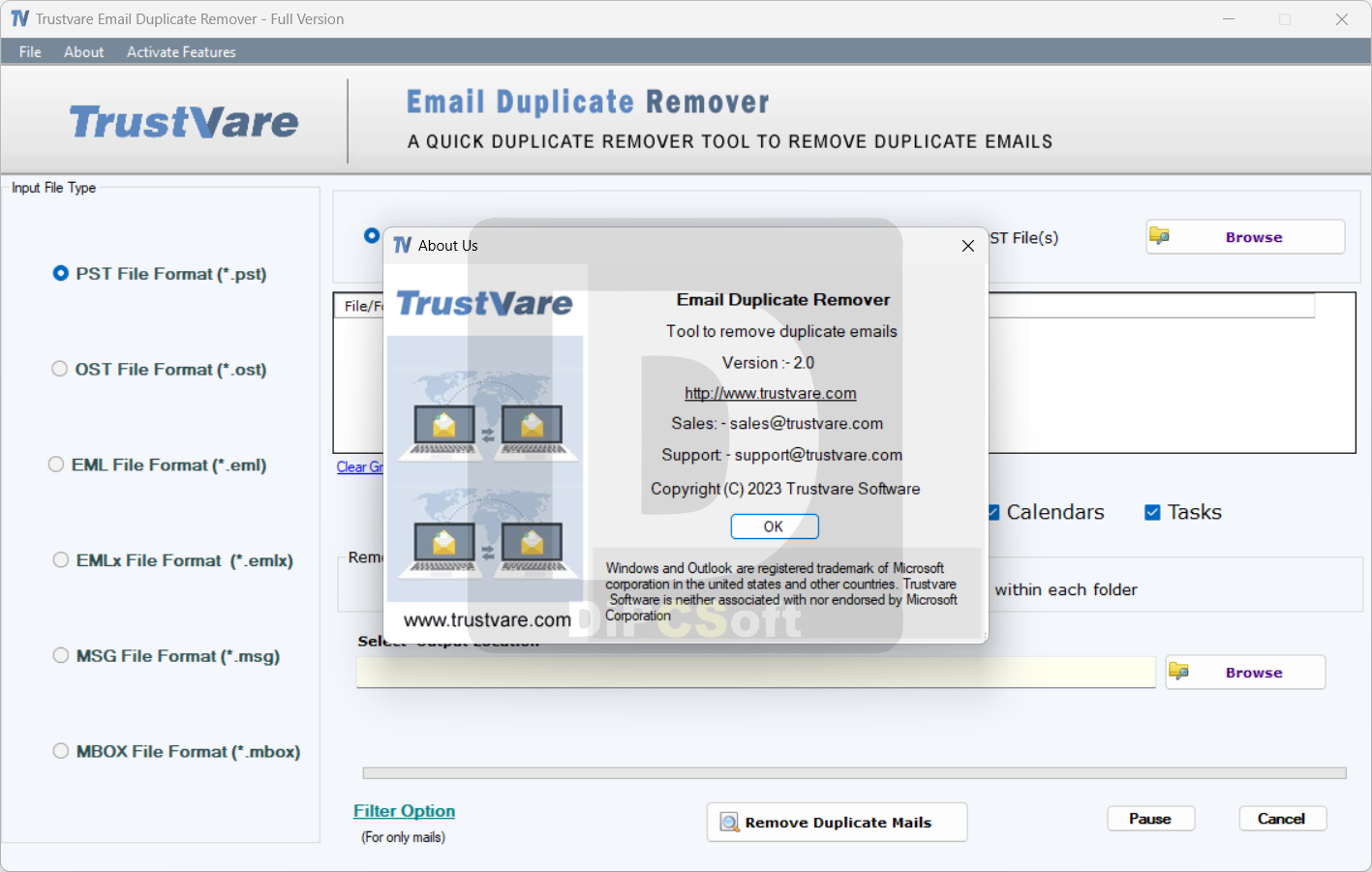Click Browse button for PST files
This screenshot has height=872, width=1372.
tap(1245, 237)
